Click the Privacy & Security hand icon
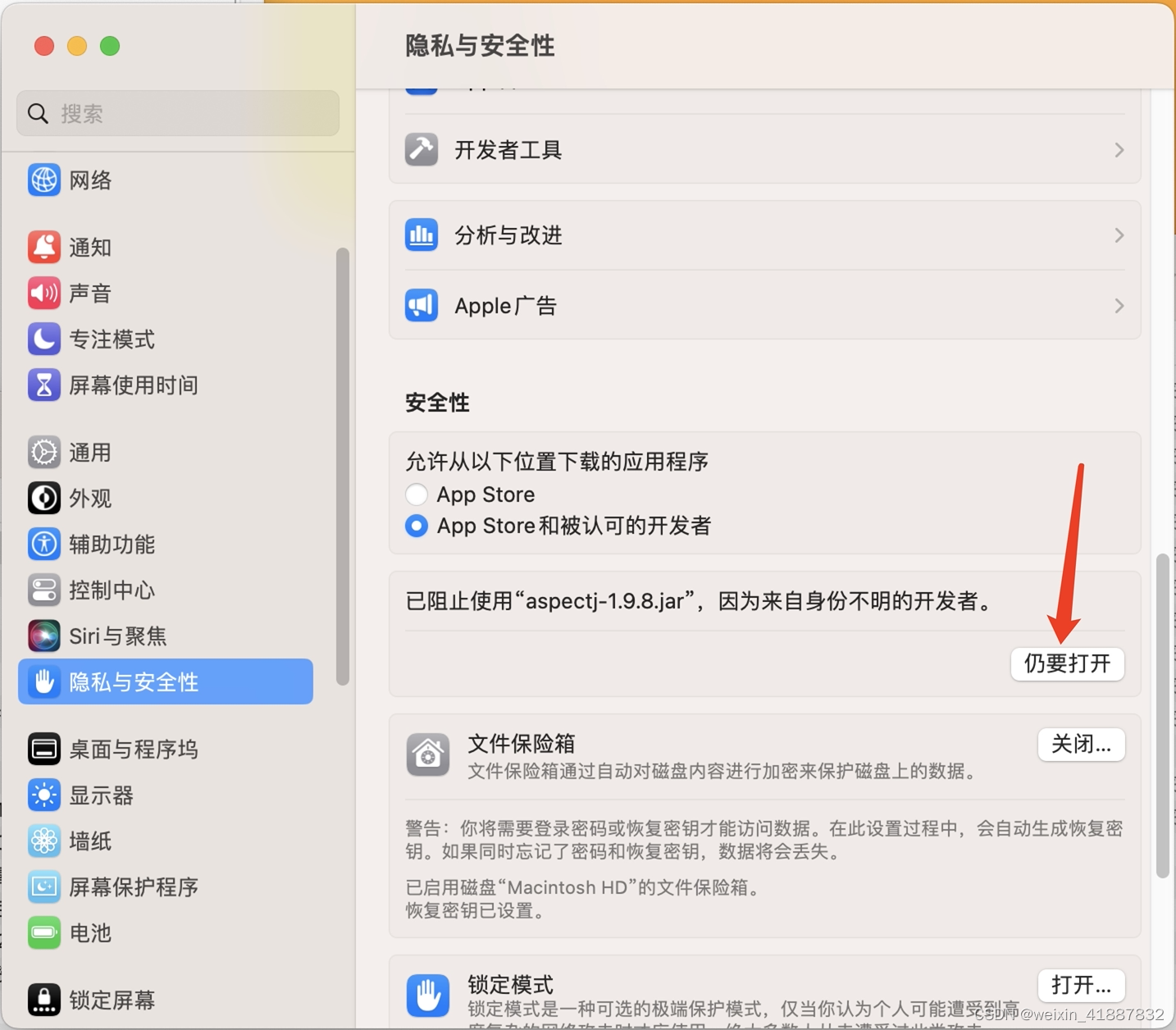 tap(44, 681)
